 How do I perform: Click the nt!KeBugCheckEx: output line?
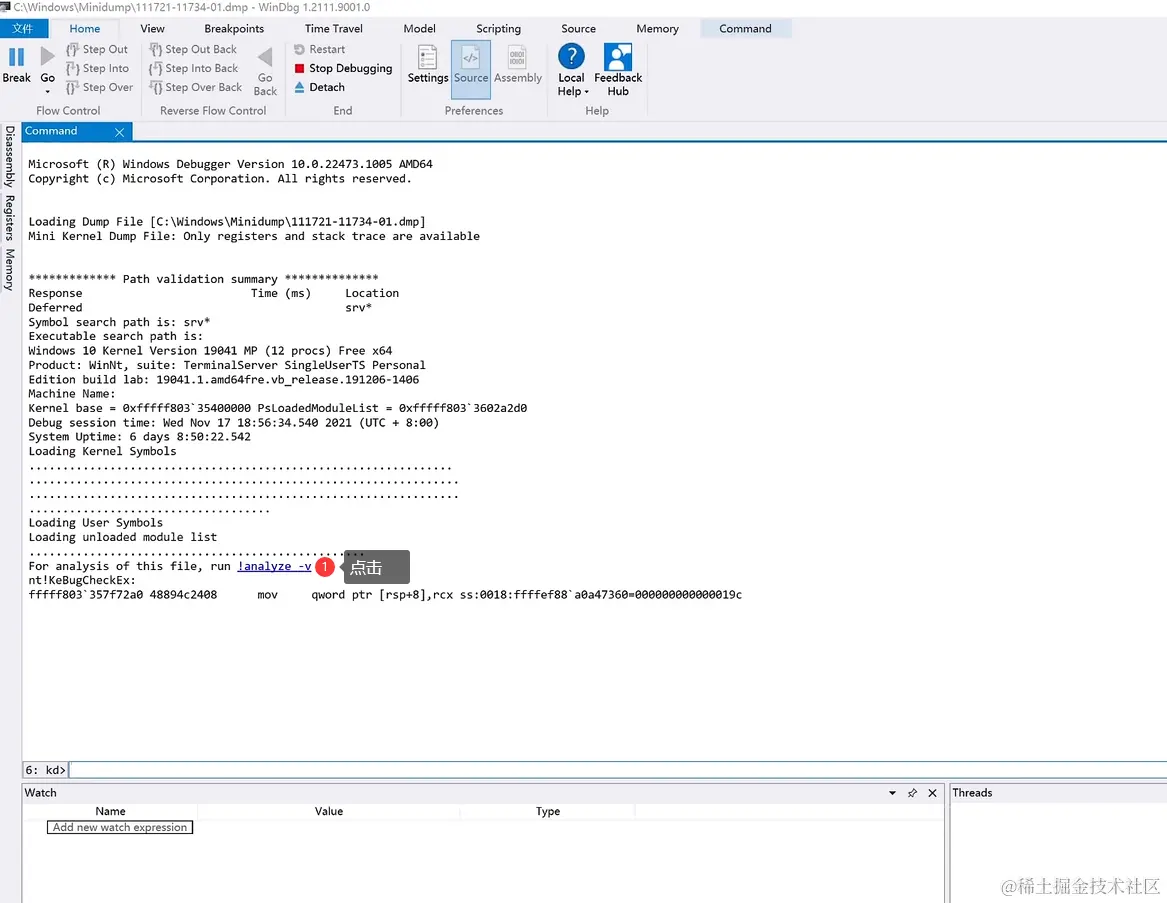(x=82, y=581)
